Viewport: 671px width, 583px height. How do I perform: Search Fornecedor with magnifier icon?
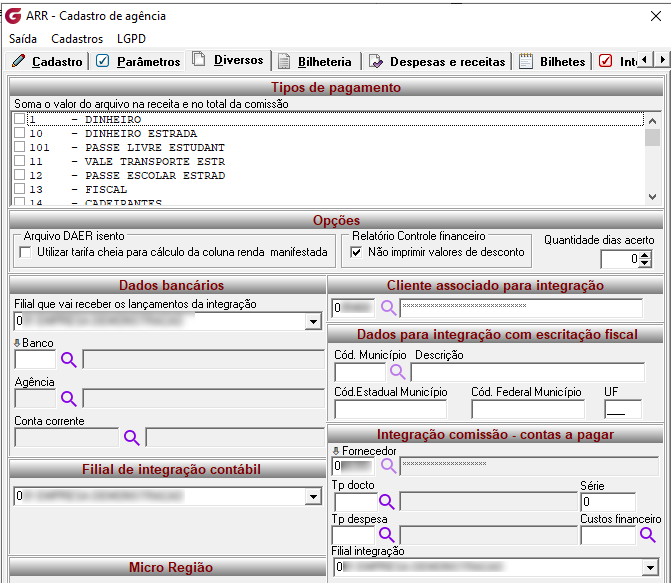pos(388,466)
